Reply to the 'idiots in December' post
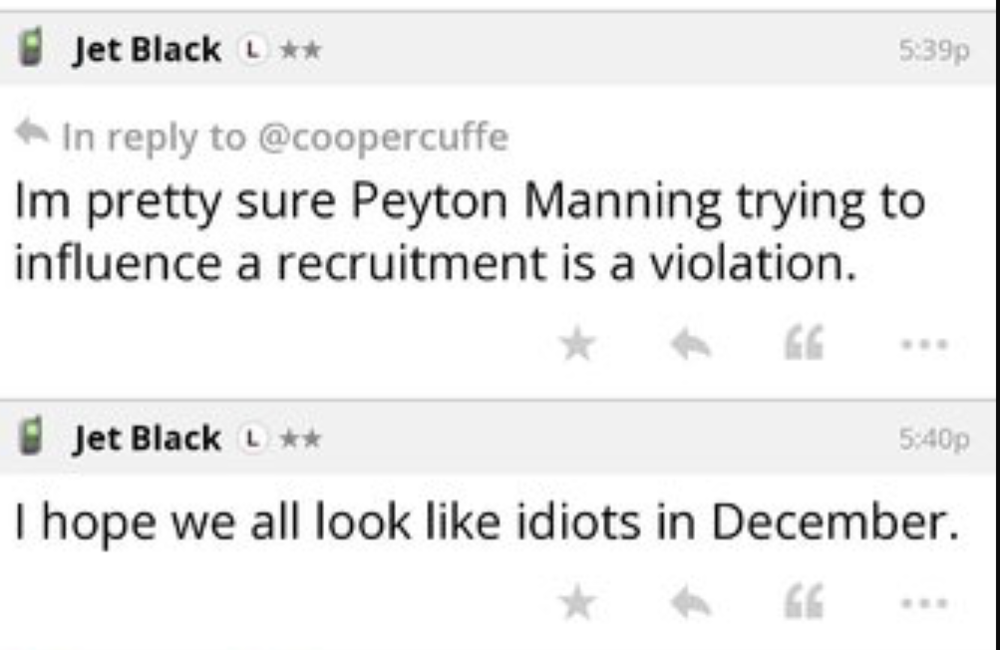The width and height of the screenshot is (1000, 650). click(690, 603)
